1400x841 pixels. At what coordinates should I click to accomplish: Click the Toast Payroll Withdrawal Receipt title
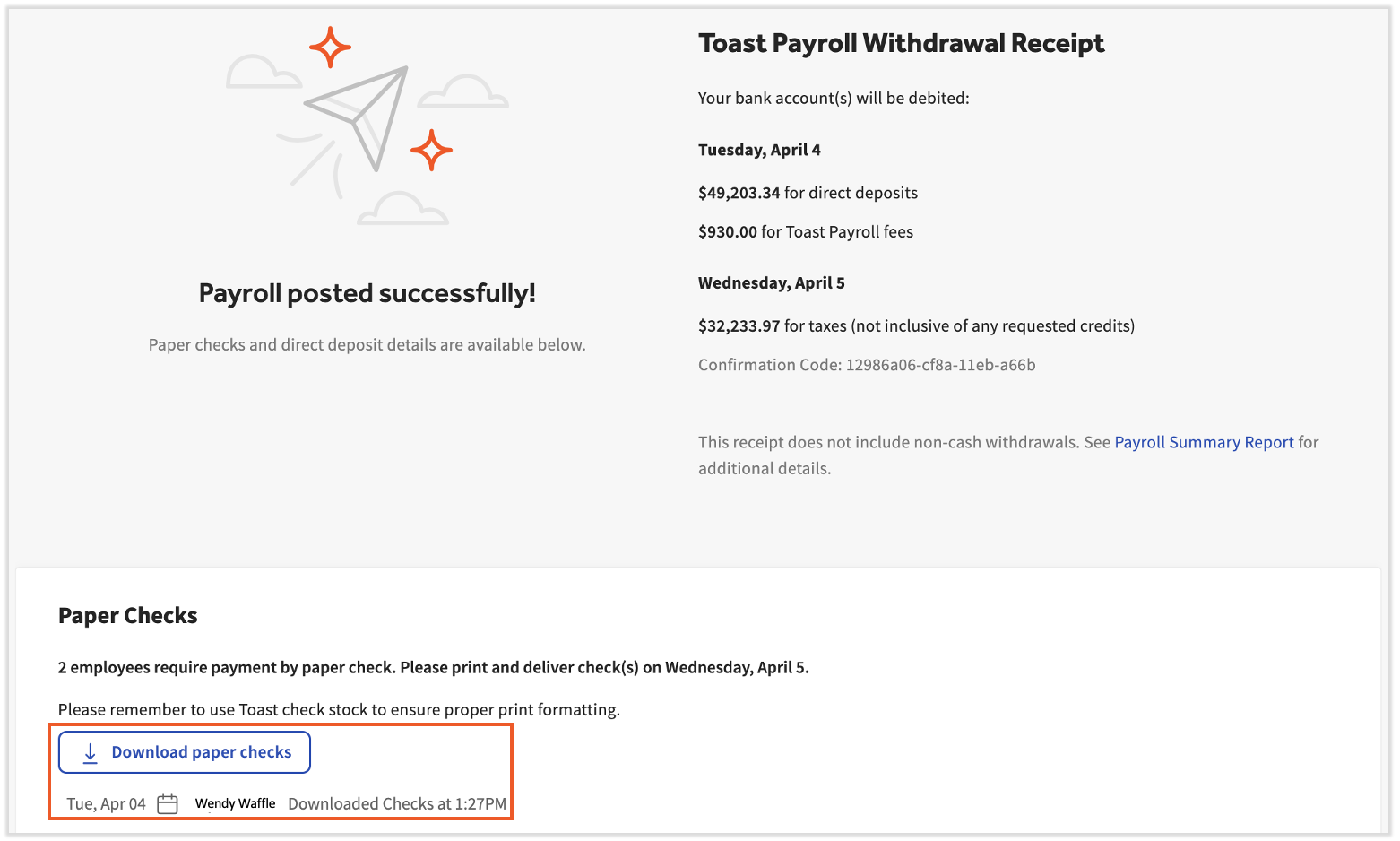[x=901, y=42]
